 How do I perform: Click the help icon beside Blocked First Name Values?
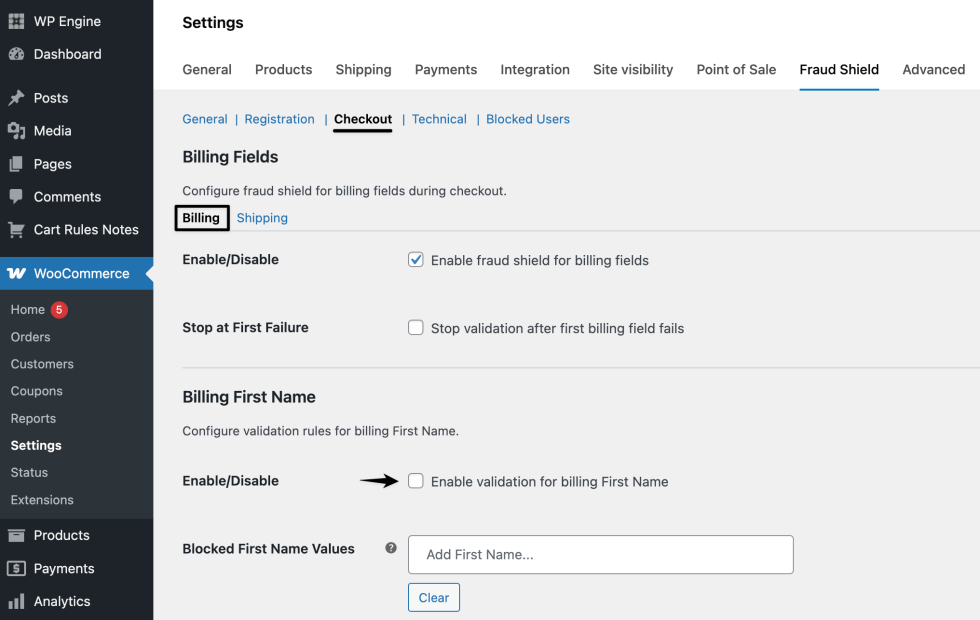[389, 548]
